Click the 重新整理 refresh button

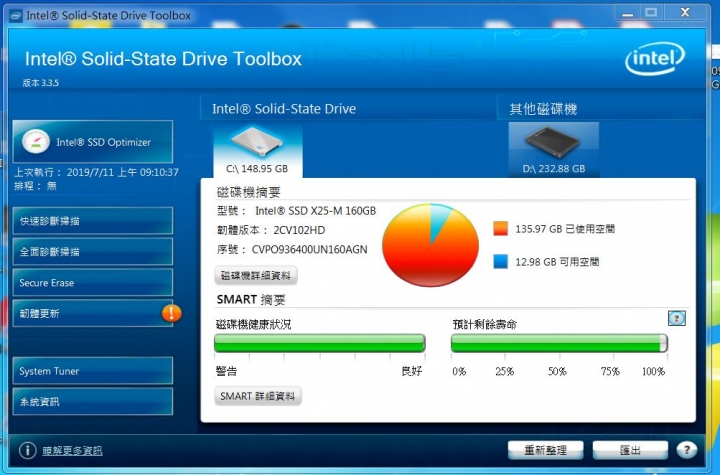click(x=546, y=450)
